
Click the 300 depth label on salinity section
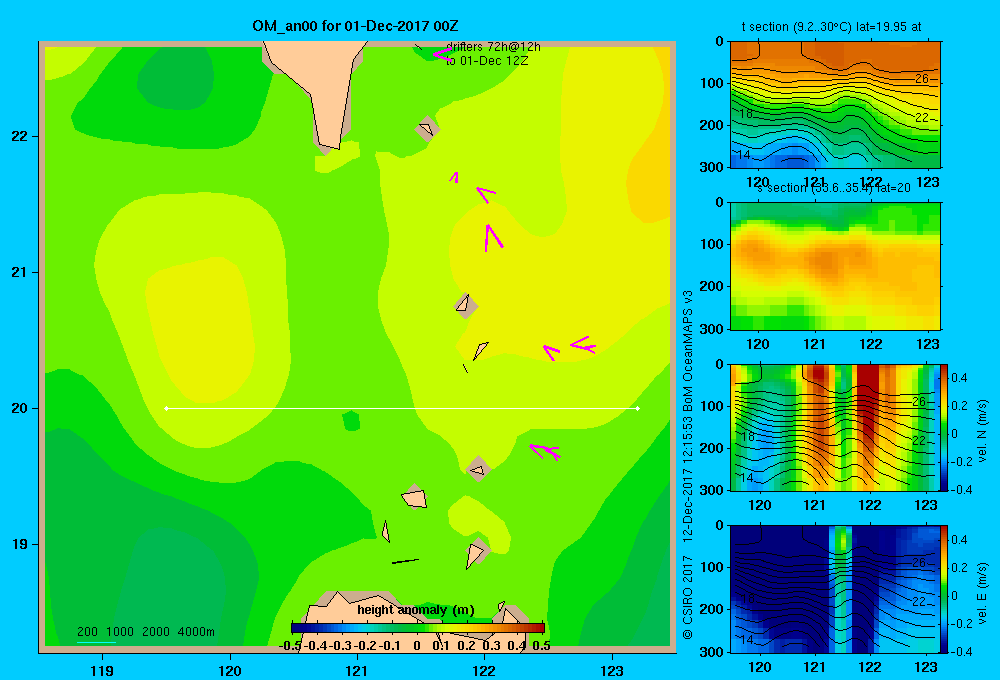711,329
